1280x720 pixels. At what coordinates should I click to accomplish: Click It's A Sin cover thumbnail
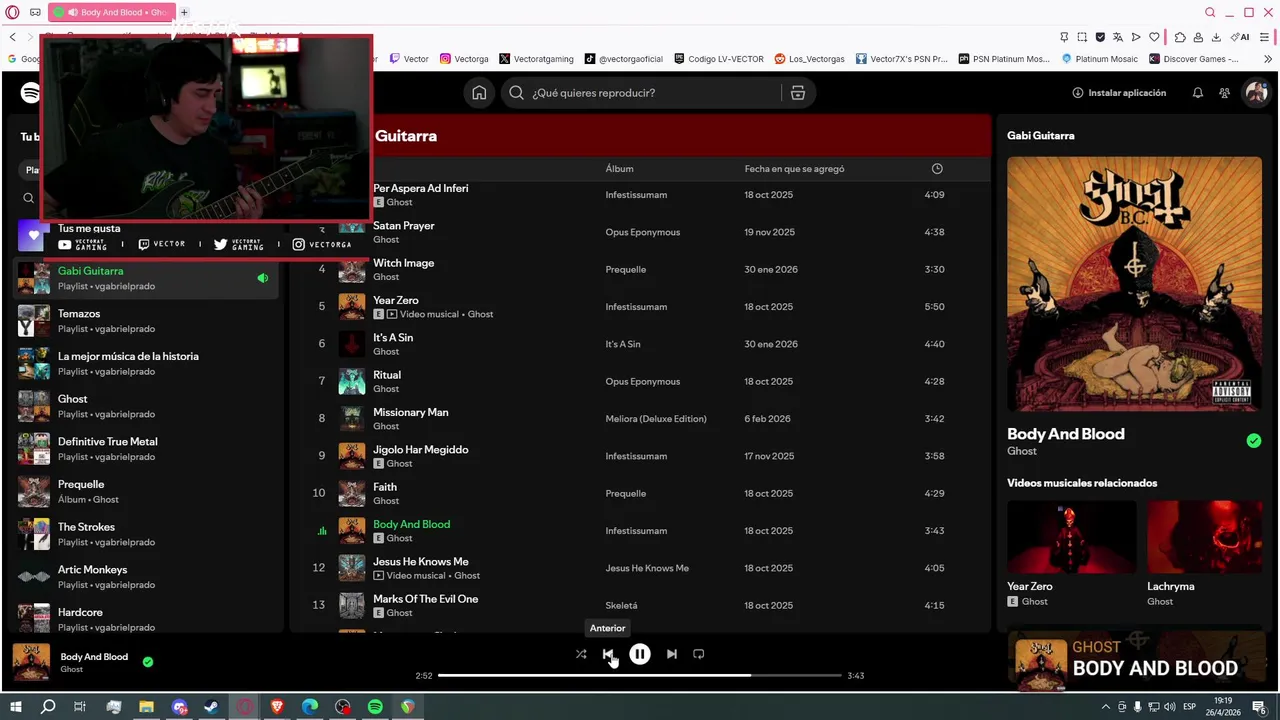tap(352, 344)
